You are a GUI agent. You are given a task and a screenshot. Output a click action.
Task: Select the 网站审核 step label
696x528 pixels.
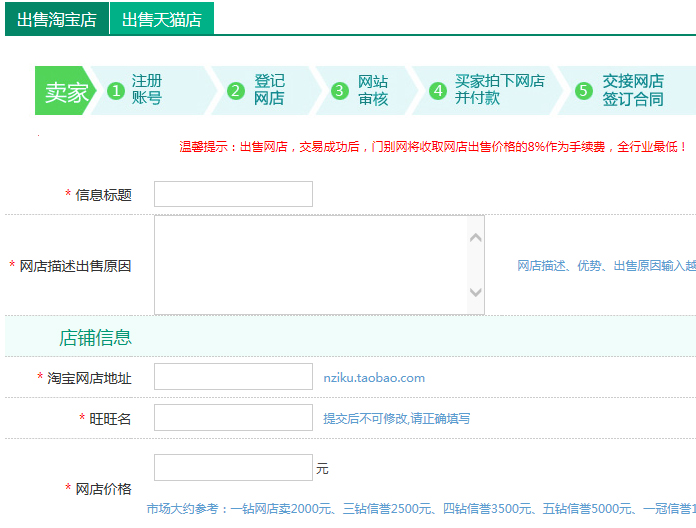[x=373, y=90]
